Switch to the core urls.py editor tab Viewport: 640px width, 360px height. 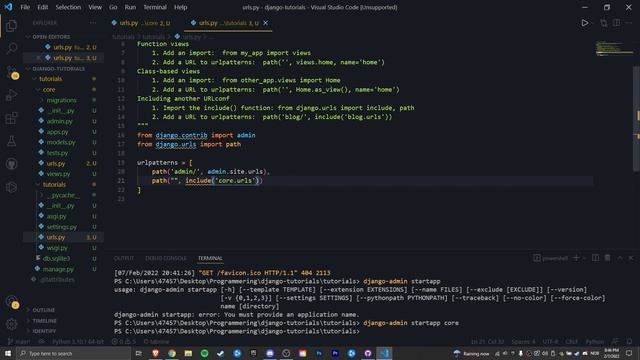pos(141,23)
